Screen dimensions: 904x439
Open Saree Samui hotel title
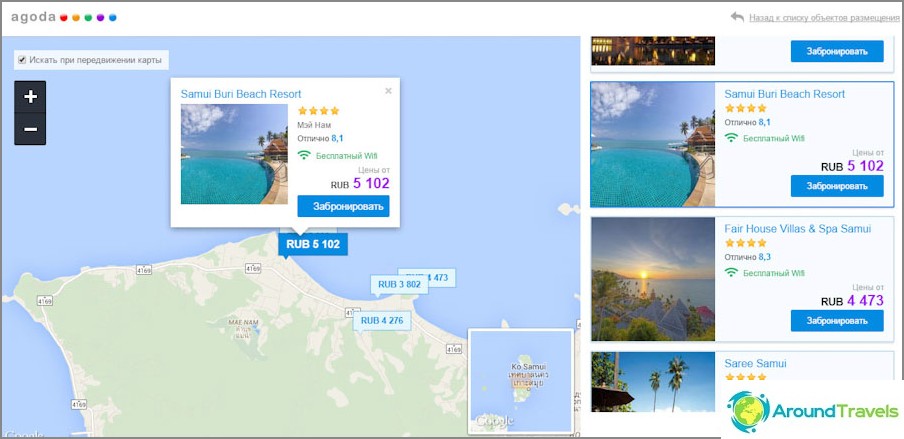(755, 363)
